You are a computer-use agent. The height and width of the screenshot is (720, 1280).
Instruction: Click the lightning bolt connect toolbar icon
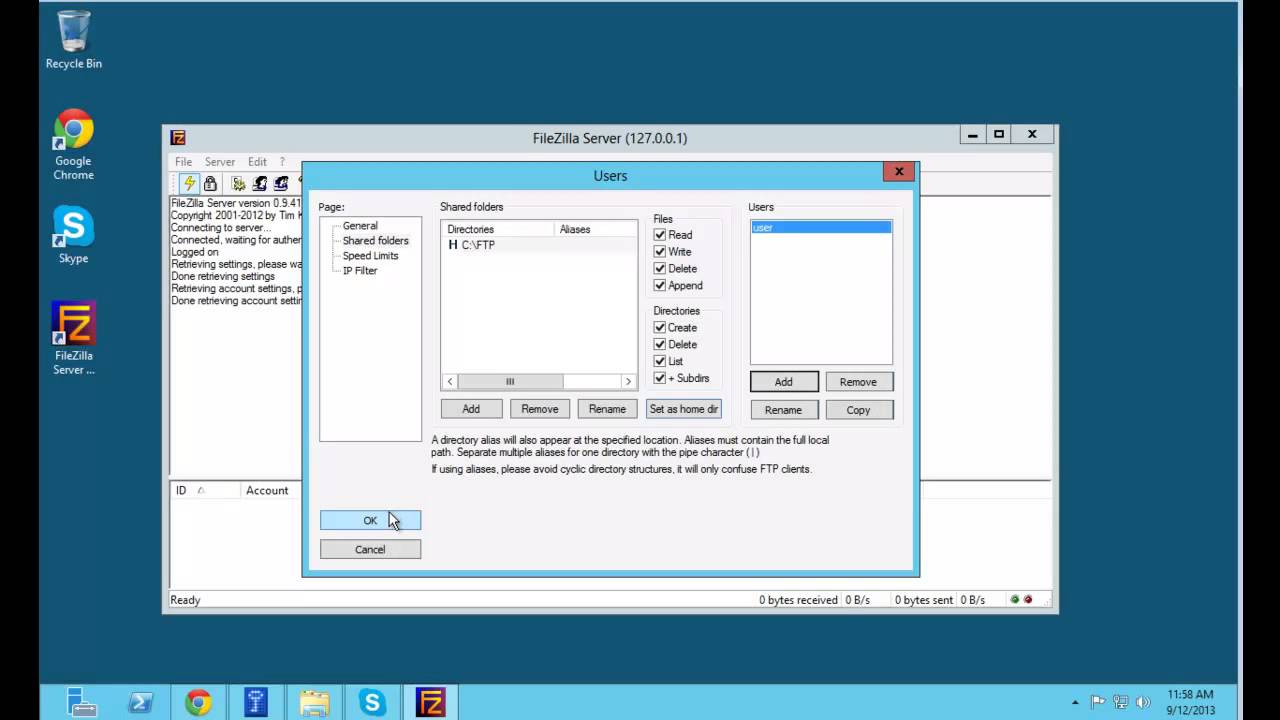coord(188,183)
